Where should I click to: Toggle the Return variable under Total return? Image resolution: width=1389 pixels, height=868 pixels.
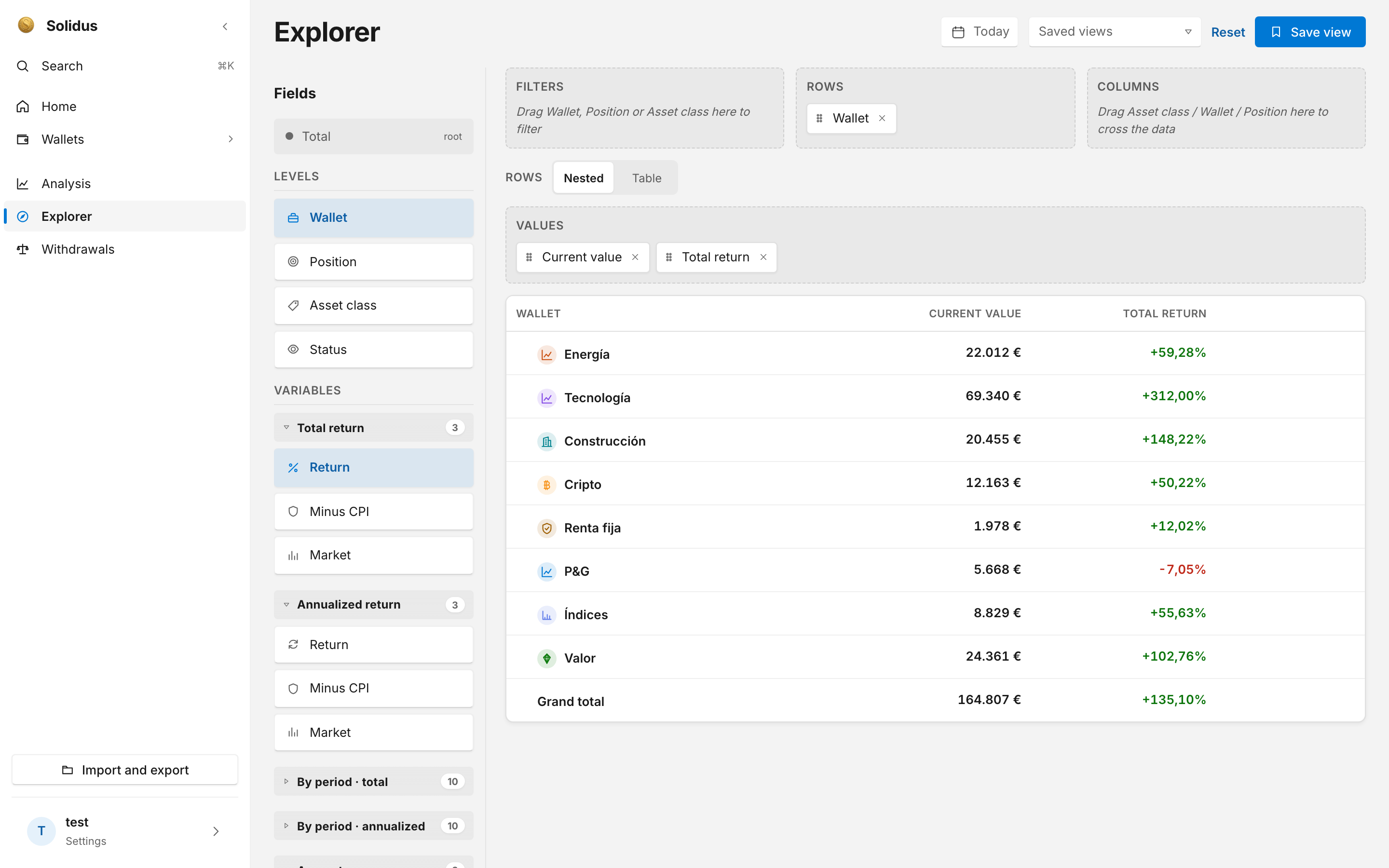coord(374,467)
